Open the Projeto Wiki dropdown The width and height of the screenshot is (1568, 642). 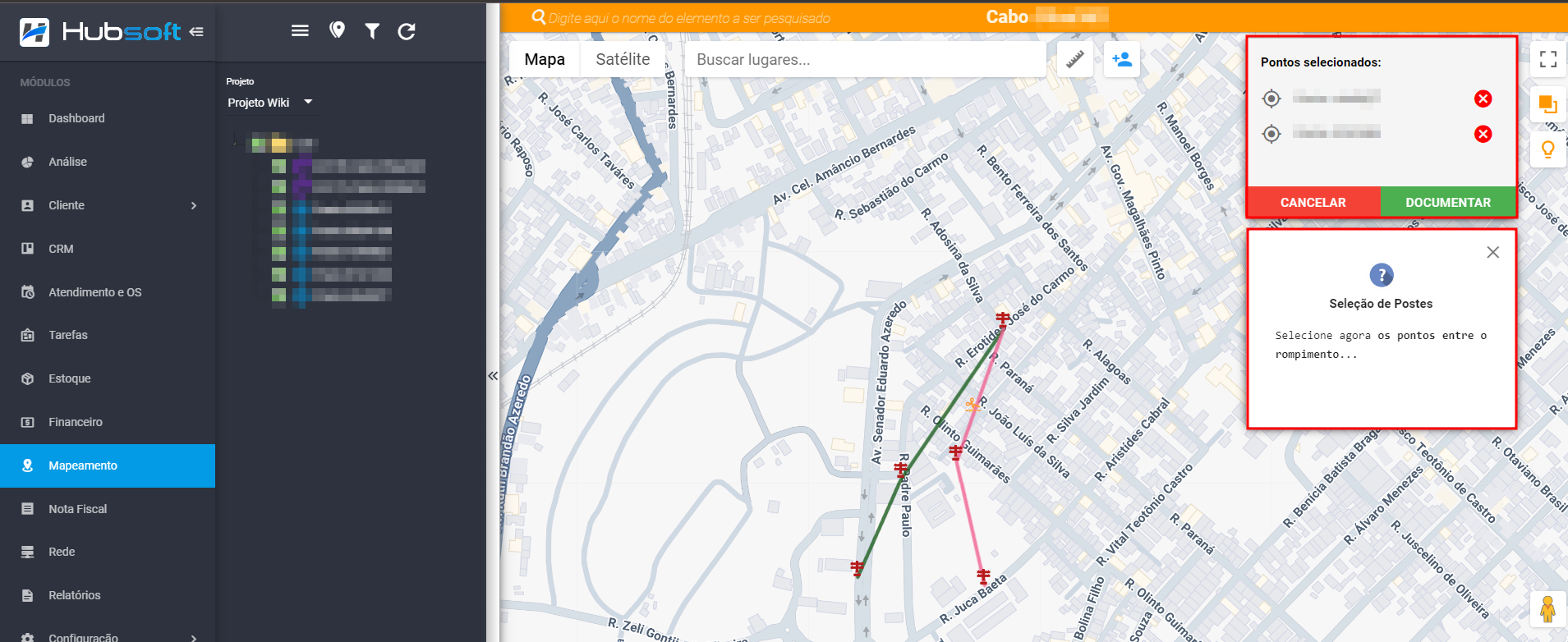click(270, 103)
